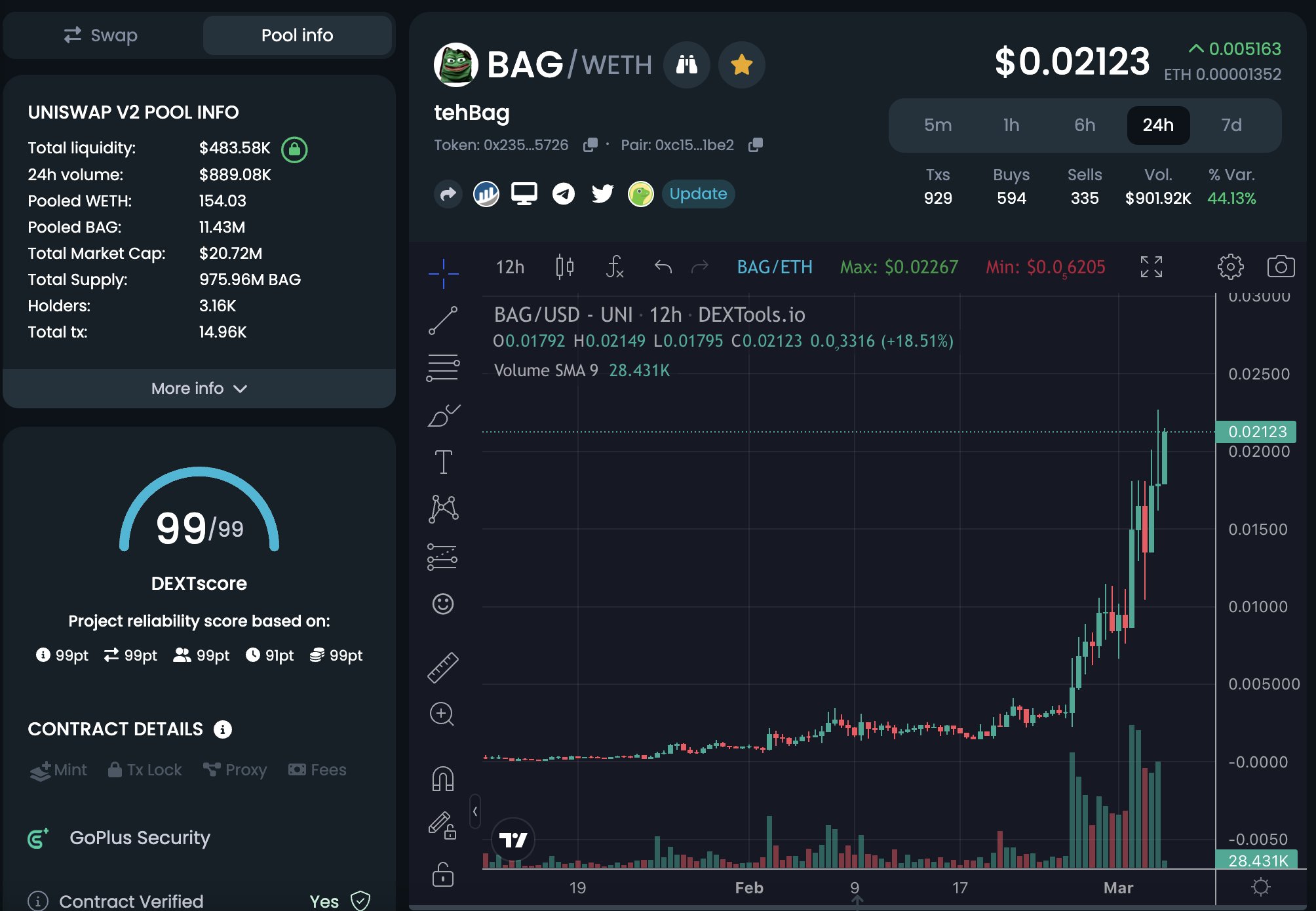Select the ruler measure tool
The width and height of the screenshot is (1316, 911).
[x=443, y=667]
